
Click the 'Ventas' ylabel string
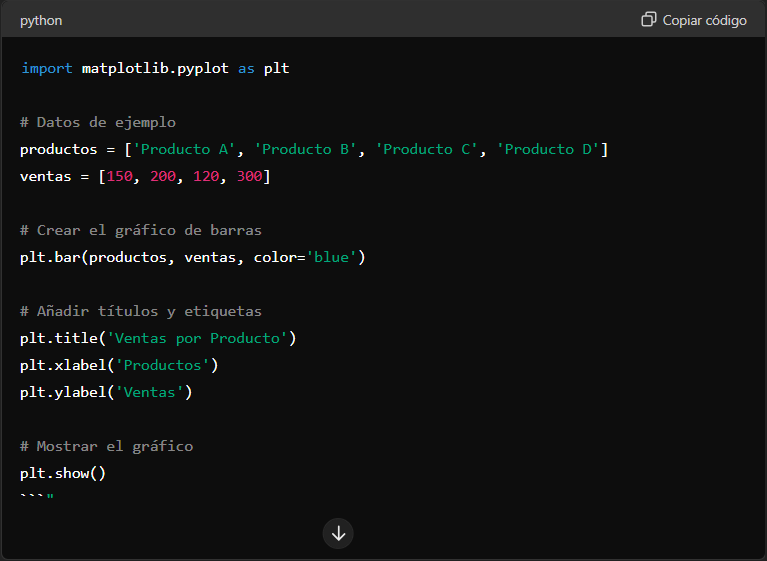tap(150, 392)
